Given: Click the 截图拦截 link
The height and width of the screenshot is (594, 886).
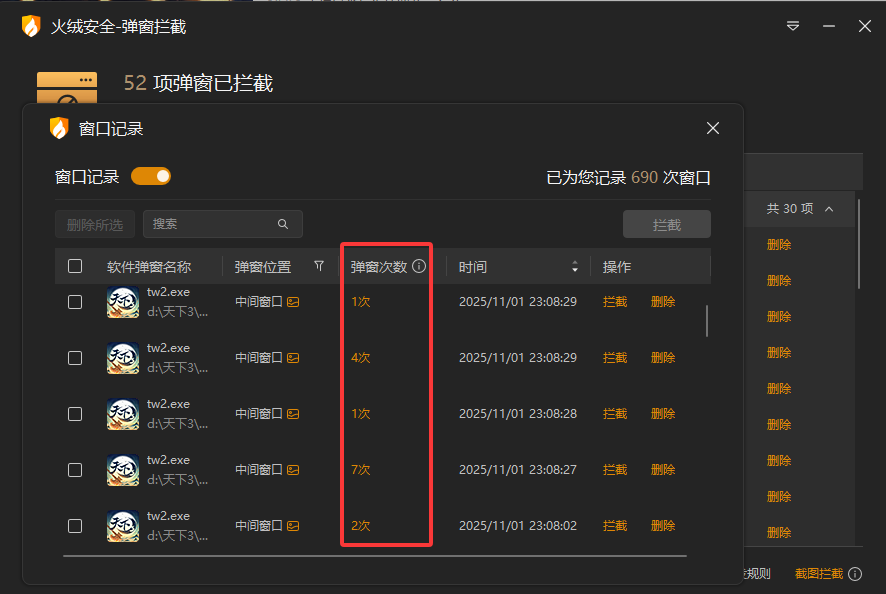Looking at the screenshot, I should 818,574.
